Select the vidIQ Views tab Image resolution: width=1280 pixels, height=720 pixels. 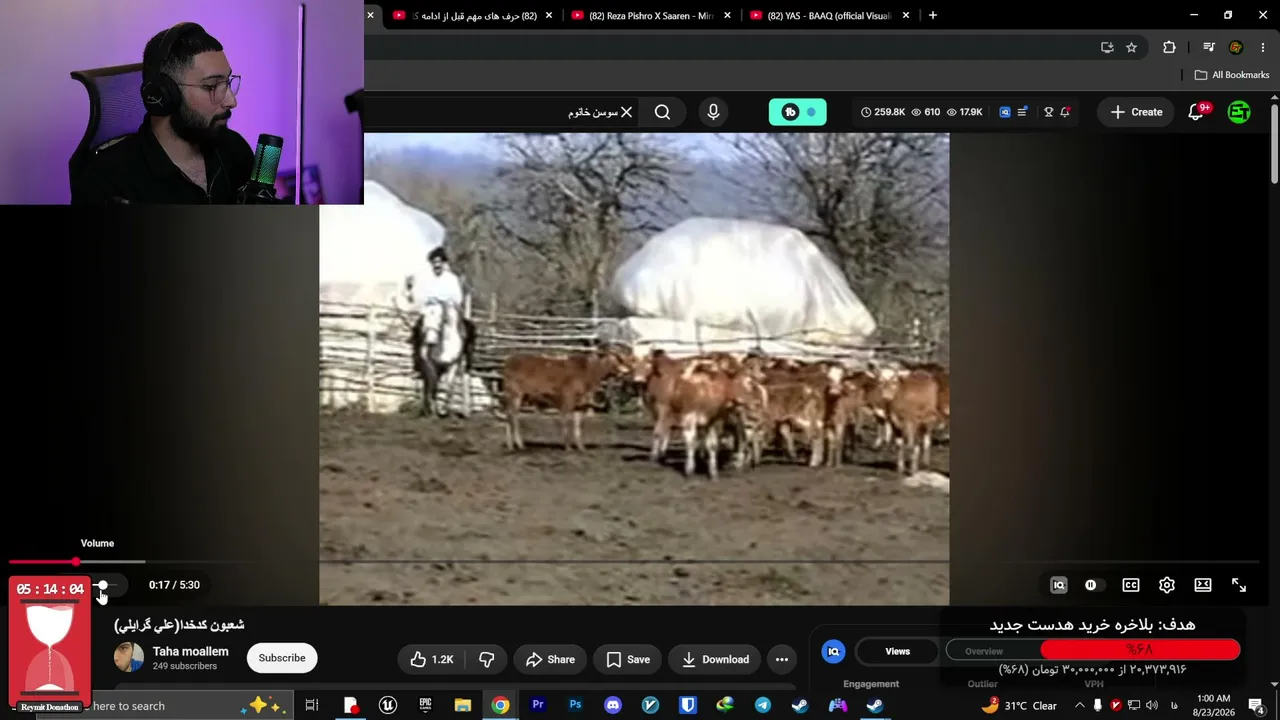tap(898, 651)
